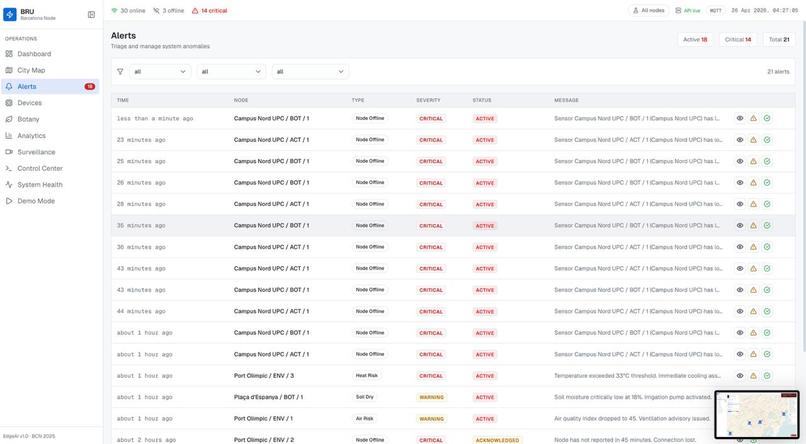Click CRITICAL badge on 35 minutes ago row

431,226
